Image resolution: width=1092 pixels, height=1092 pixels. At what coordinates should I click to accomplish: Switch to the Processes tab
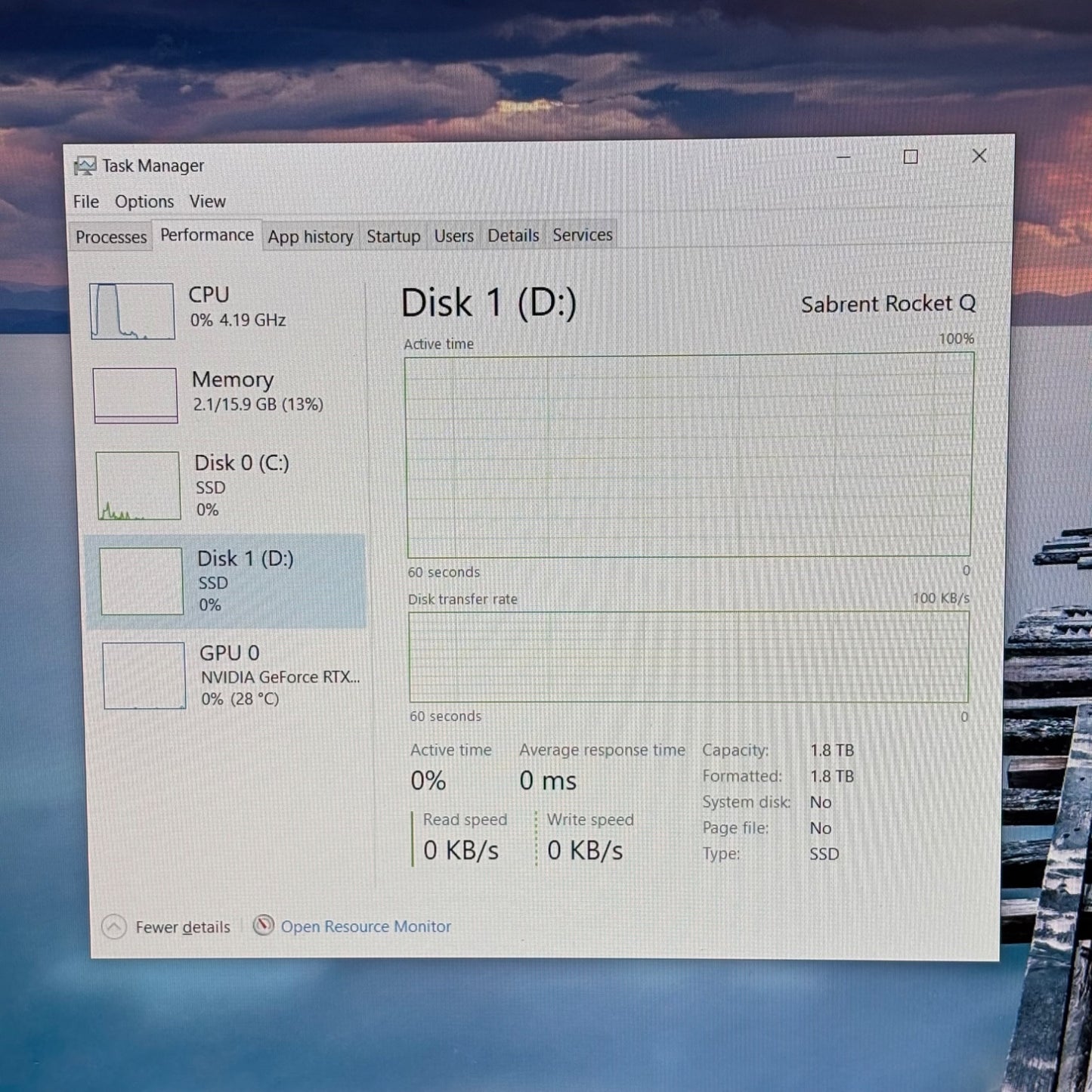tap(111, 237)
